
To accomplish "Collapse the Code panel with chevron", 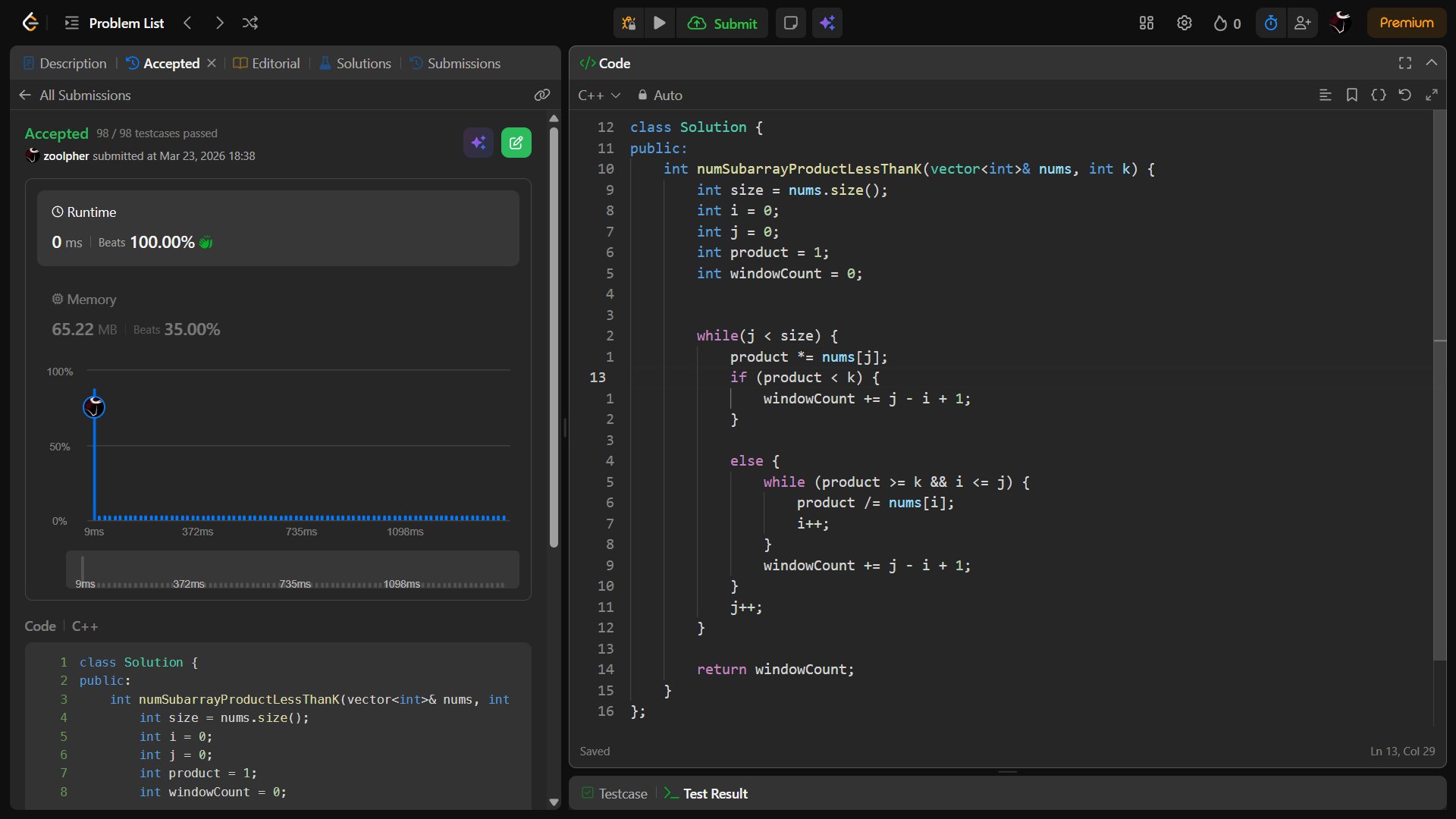I will pyautogui.click(x=1431, y=63).
